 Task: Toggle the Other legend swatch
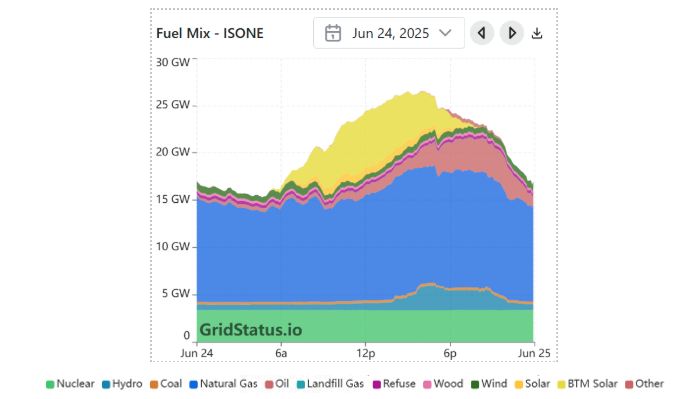[x=629, y=385]
